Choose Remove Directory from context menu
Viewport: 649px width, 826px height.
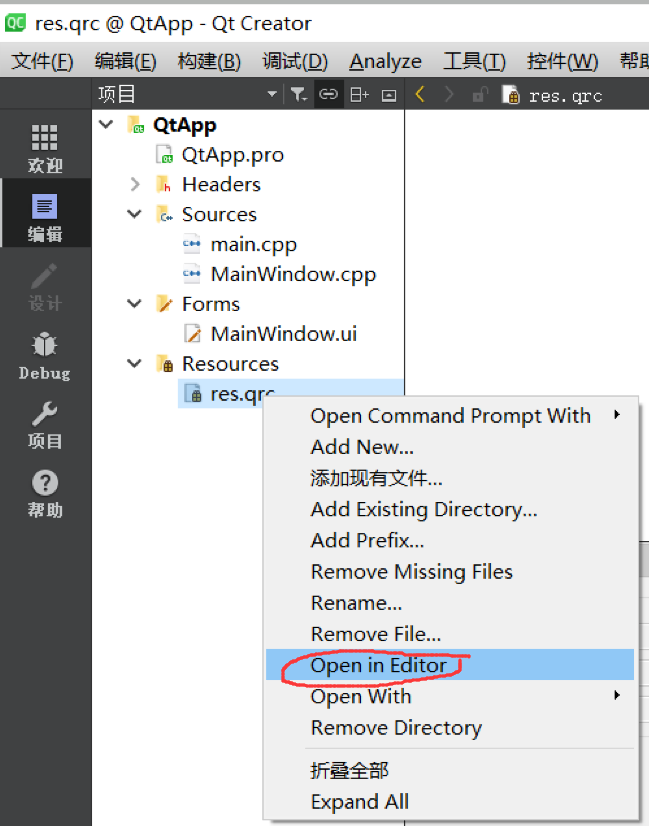click(449, 727)
